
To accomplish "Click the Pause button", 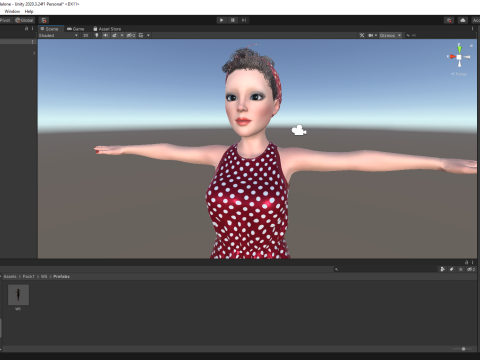I will tap(233, 20).
